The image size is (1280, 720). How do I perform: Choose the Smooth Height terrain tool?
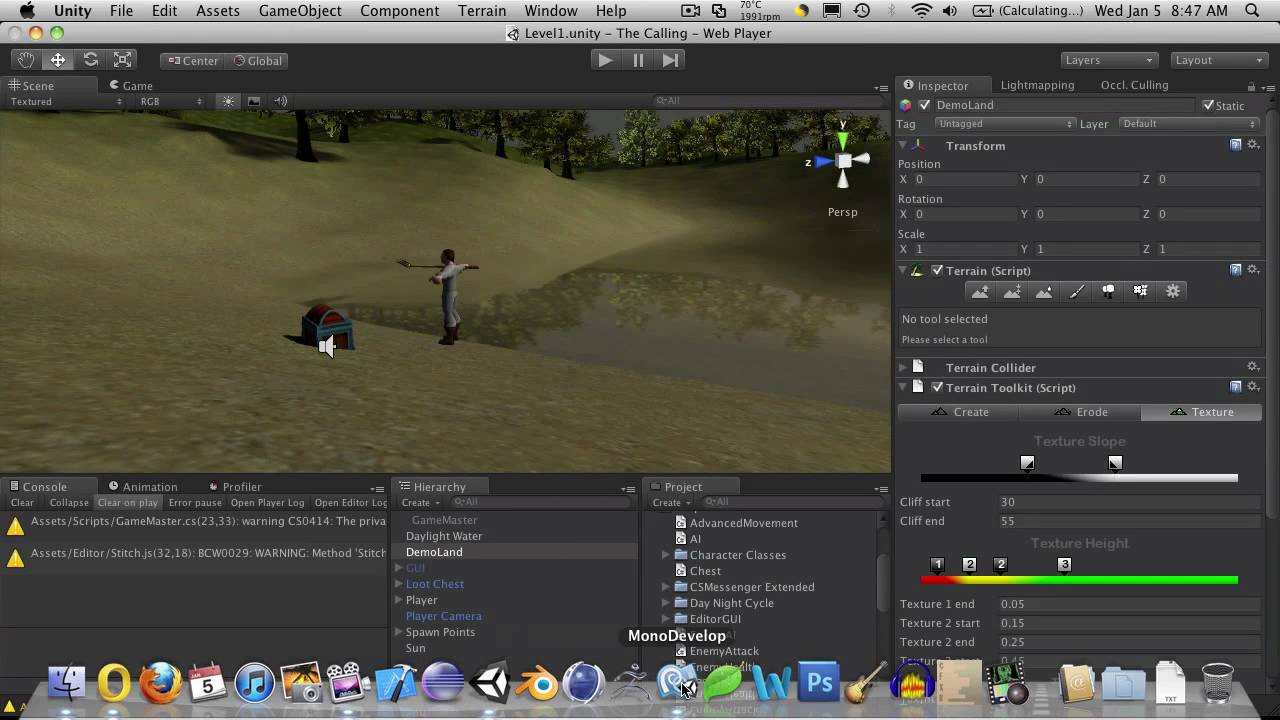coord(1044,291)
